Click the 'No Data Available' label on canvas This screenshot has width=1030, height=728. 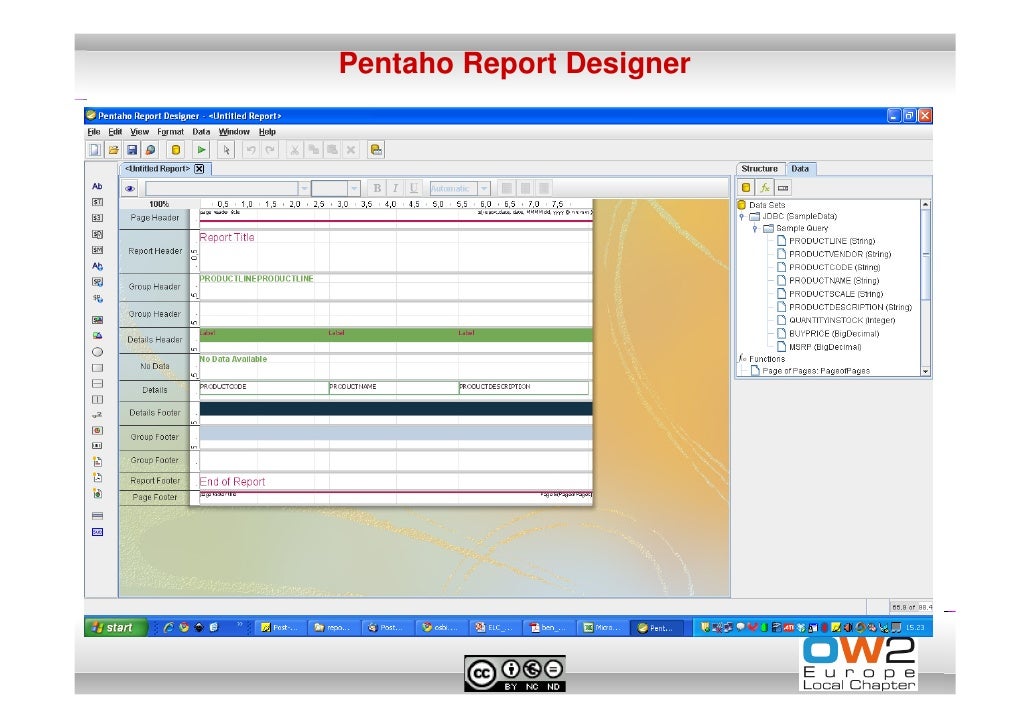click(x=233, y=359)
